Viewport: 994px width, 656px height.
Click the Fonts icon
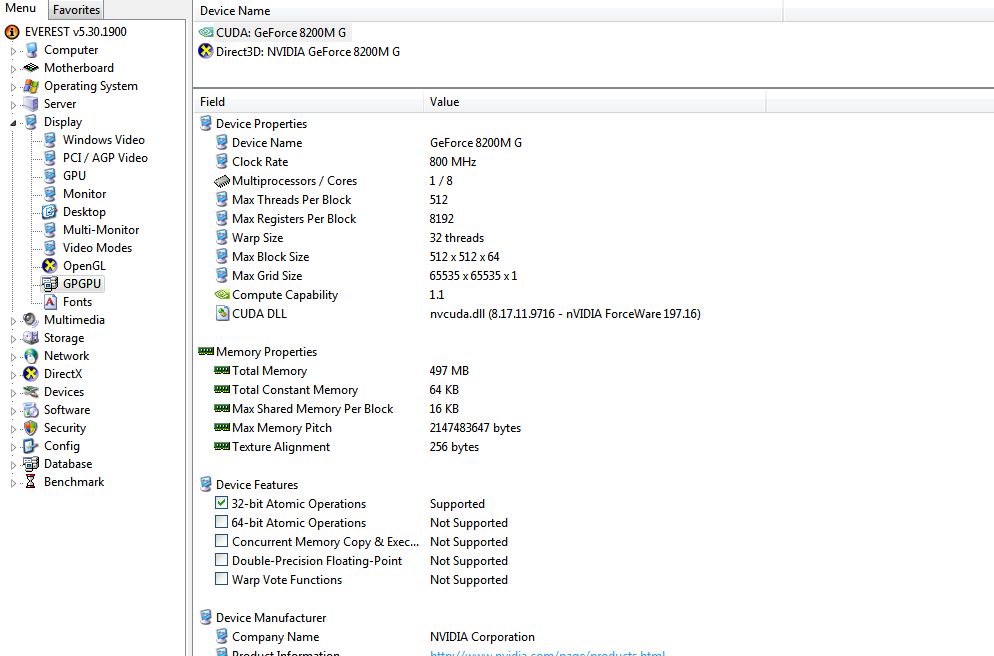pyautogui.click(x=50, y=302)
